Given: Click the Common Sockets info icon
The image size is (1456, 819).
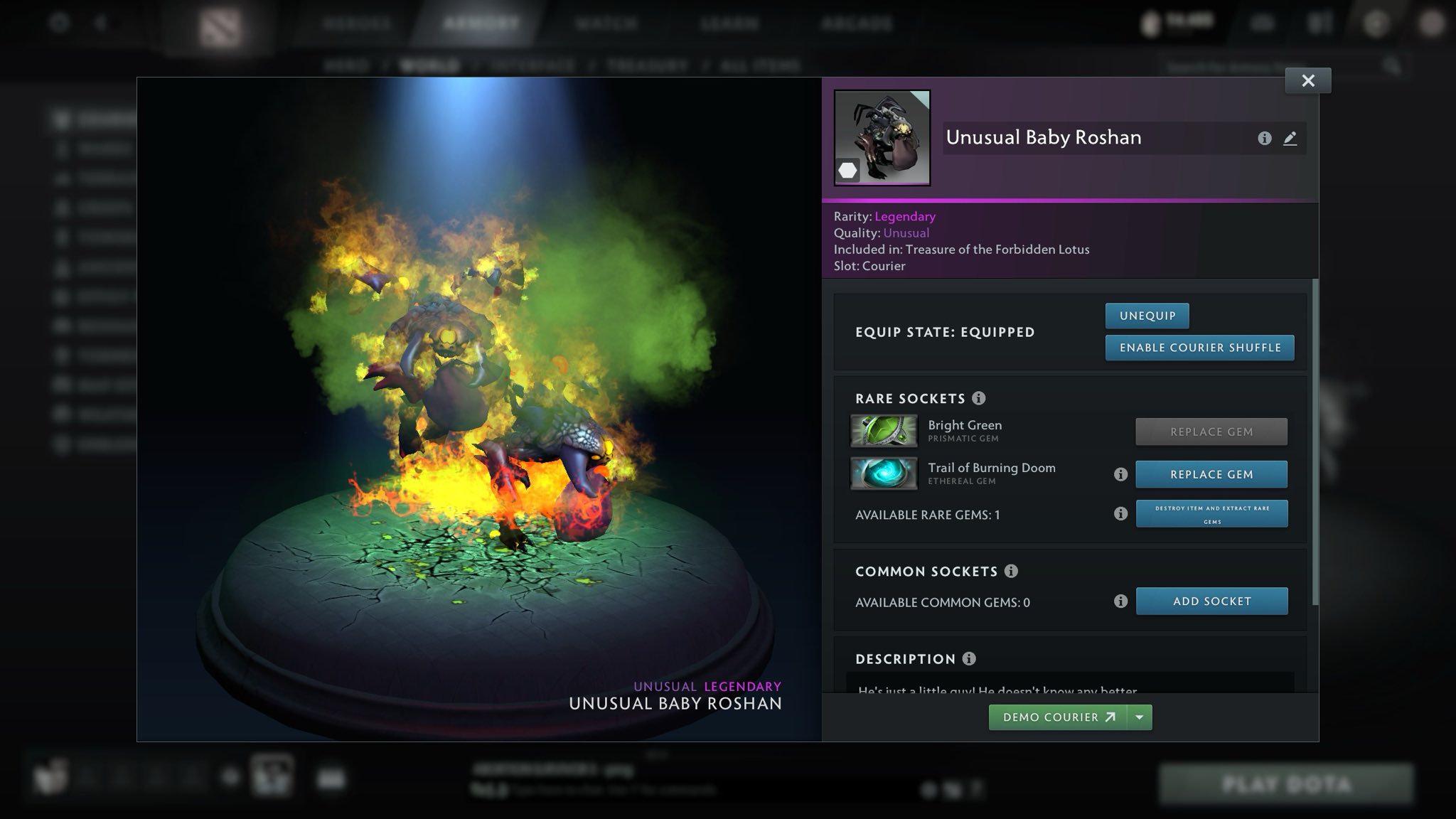Looking at the screenshot, I should point(1011,571).
